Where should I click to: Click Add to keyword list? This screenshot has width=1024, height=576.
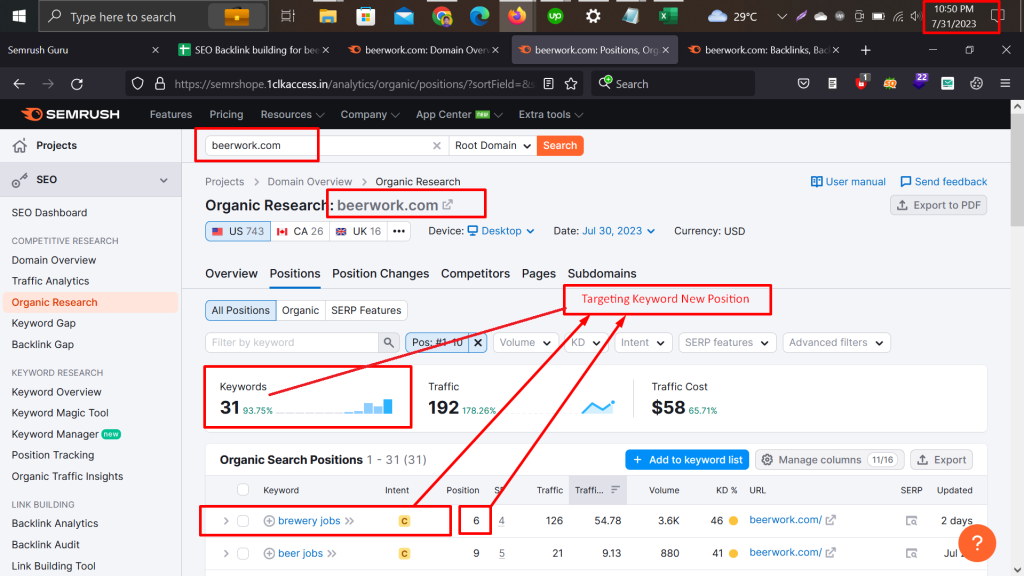(688, 460)
